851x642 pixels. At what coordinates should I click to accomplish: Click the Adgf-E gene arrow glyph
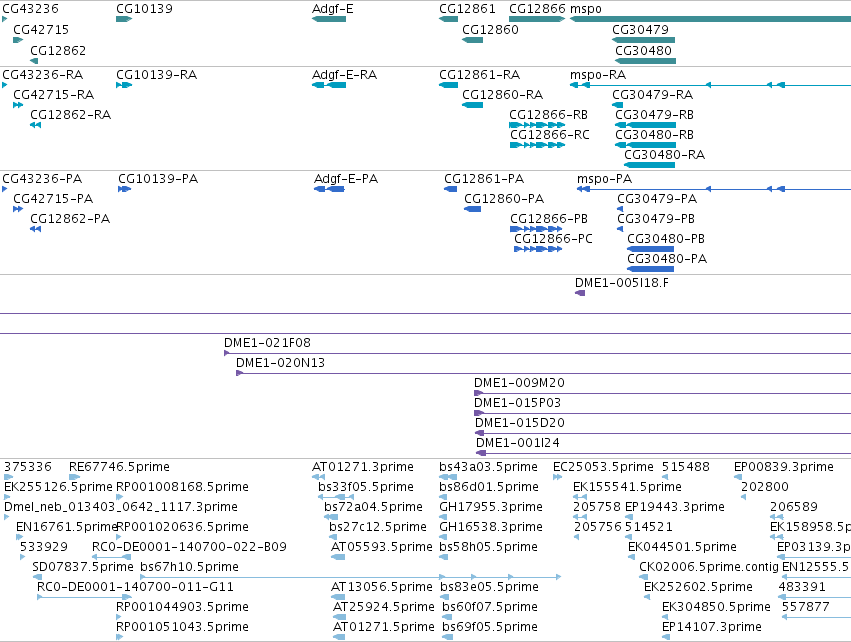(x=329, y=19)
